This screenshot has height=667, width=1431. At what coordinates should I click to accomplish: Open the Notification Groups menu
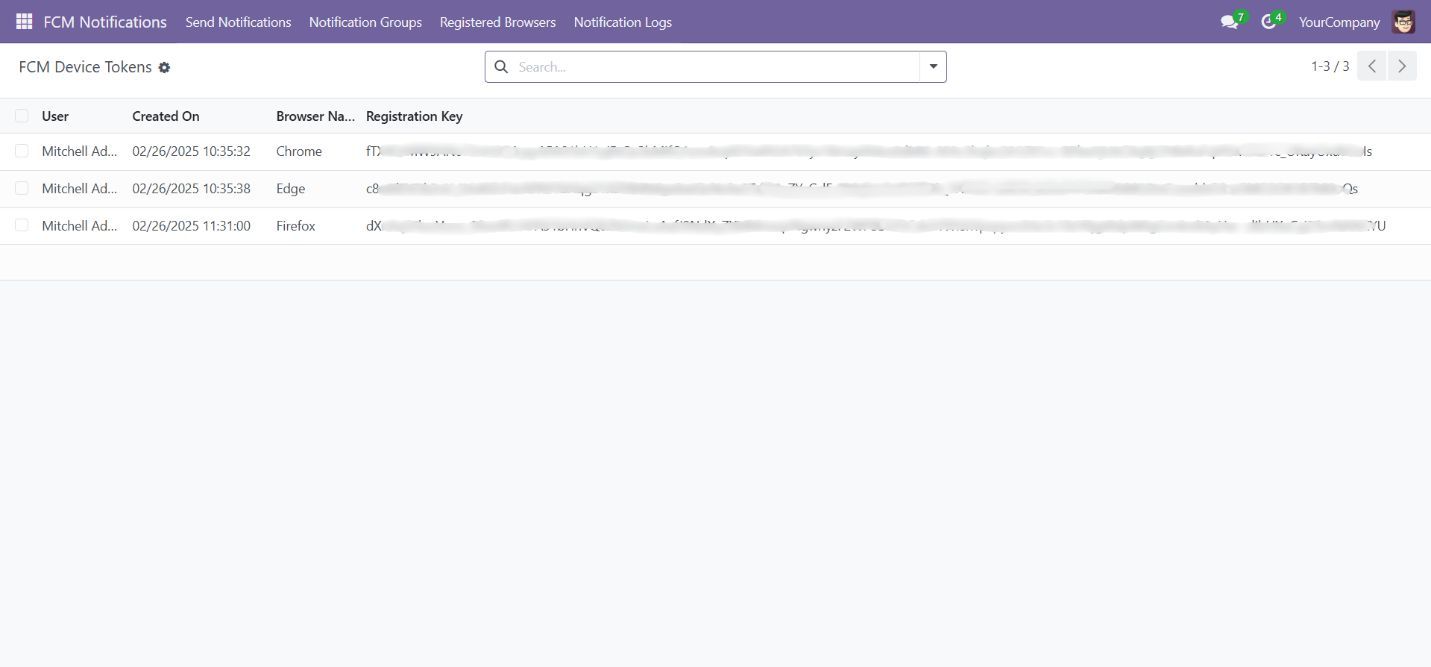tap(365, 21)
